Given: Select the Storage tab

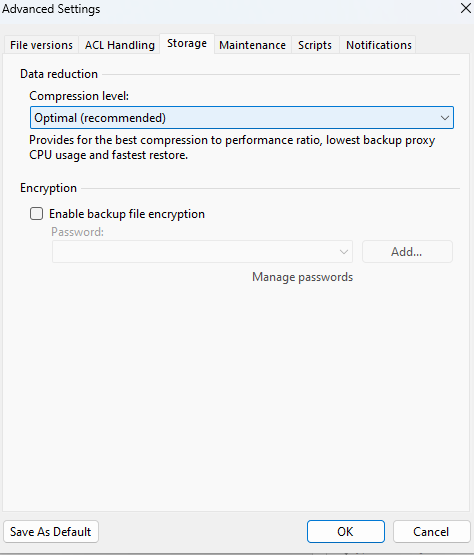Looking at the screenshot, I should pos(187,44).
